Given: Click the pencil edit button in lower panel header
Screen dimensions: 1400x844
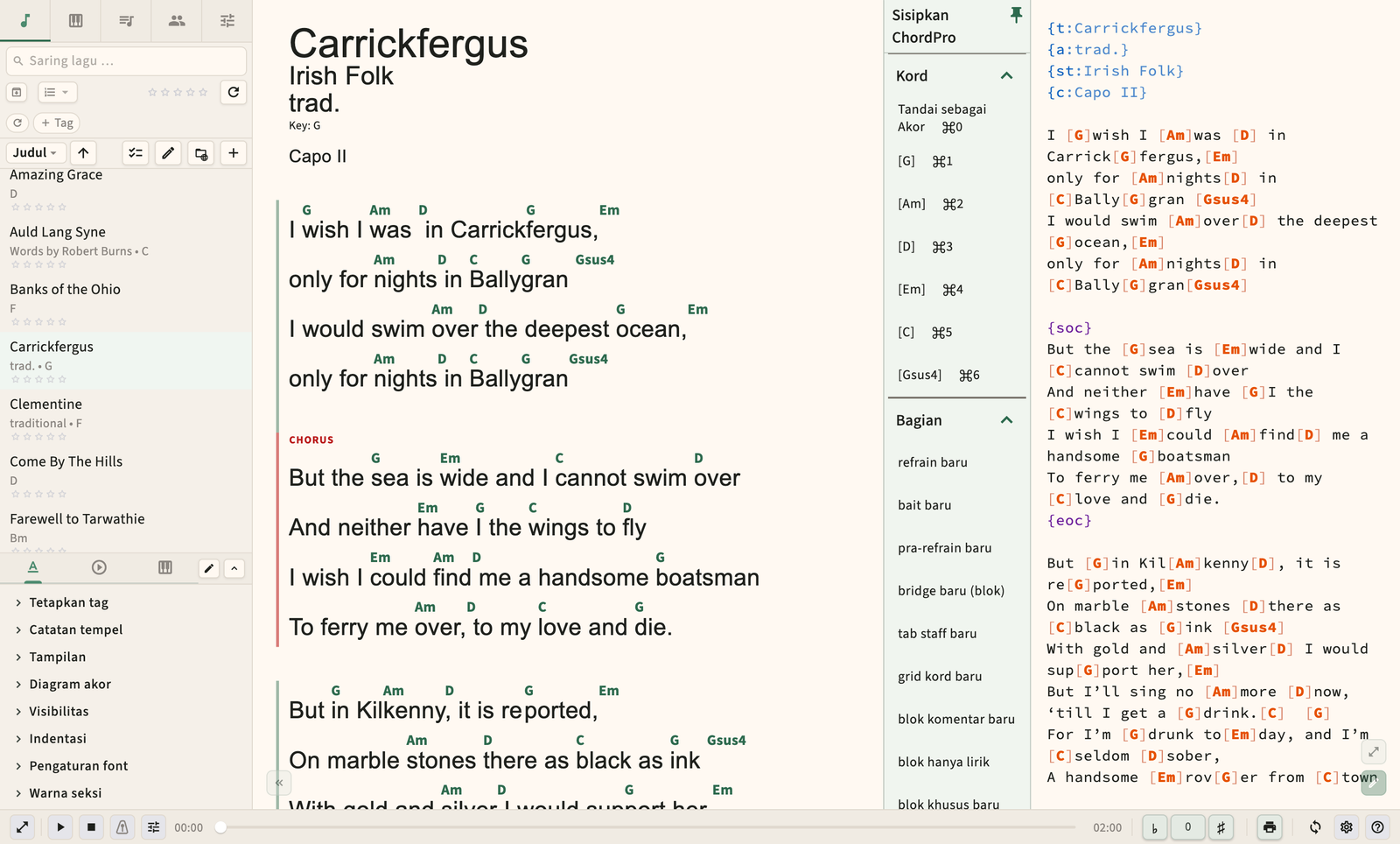Looking at the screenshot, I should [x=209, y=568].
